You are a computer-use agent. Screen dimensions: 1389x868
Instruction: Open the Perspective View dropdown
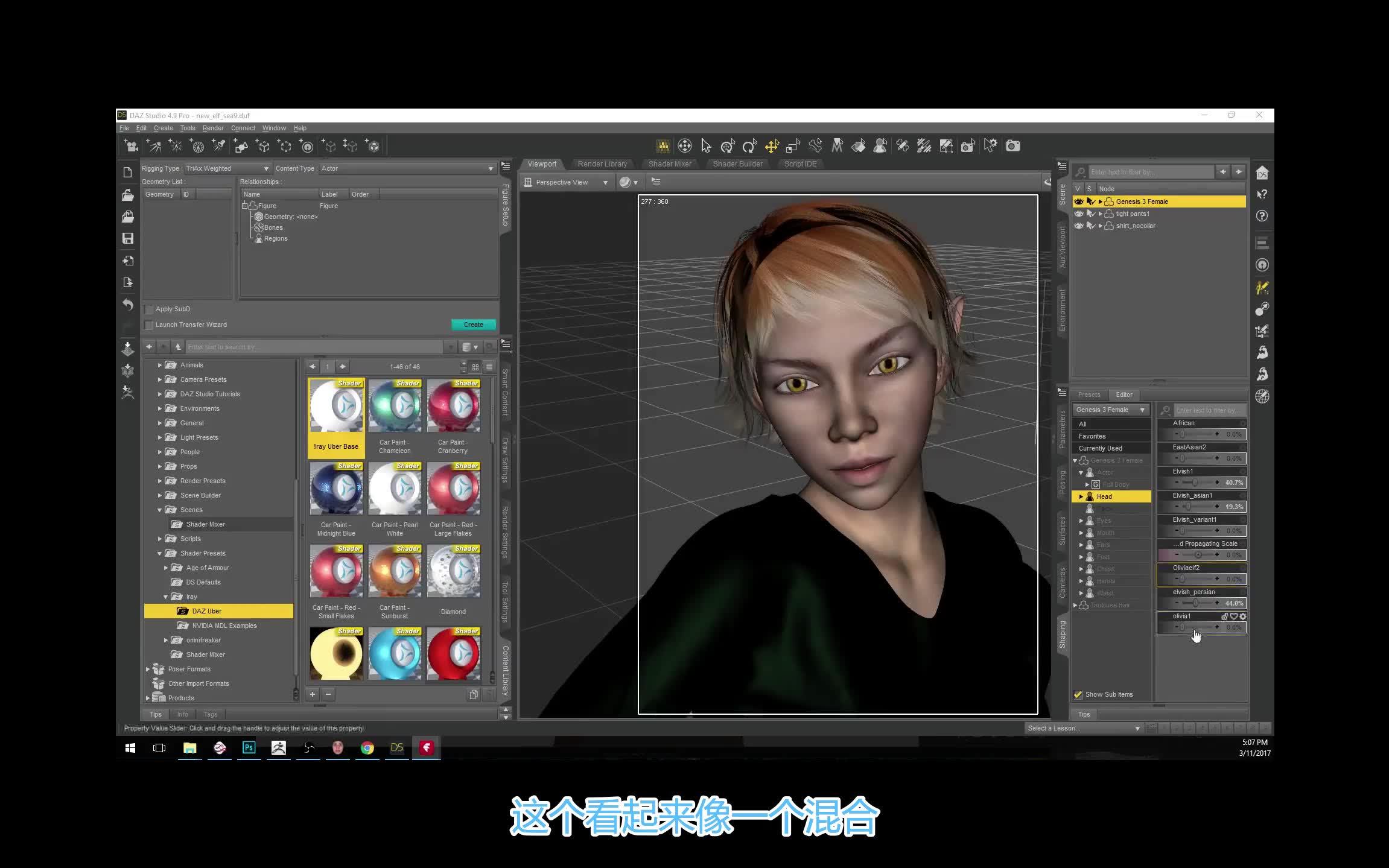606,182
